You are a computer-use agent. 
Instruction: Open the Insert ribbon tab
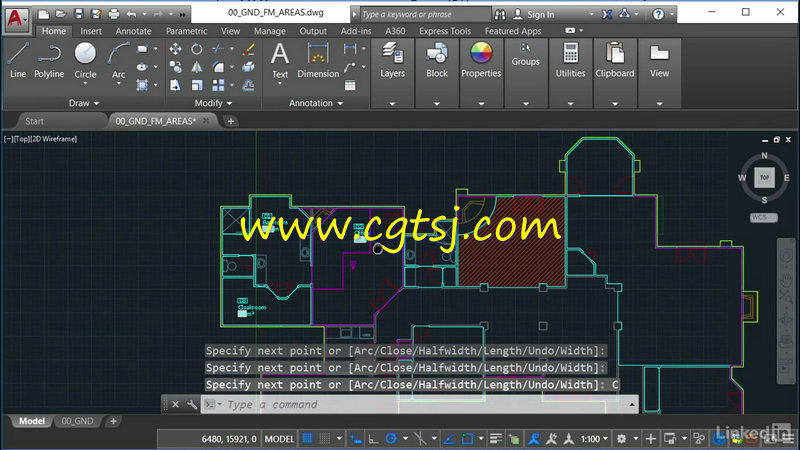91,31
